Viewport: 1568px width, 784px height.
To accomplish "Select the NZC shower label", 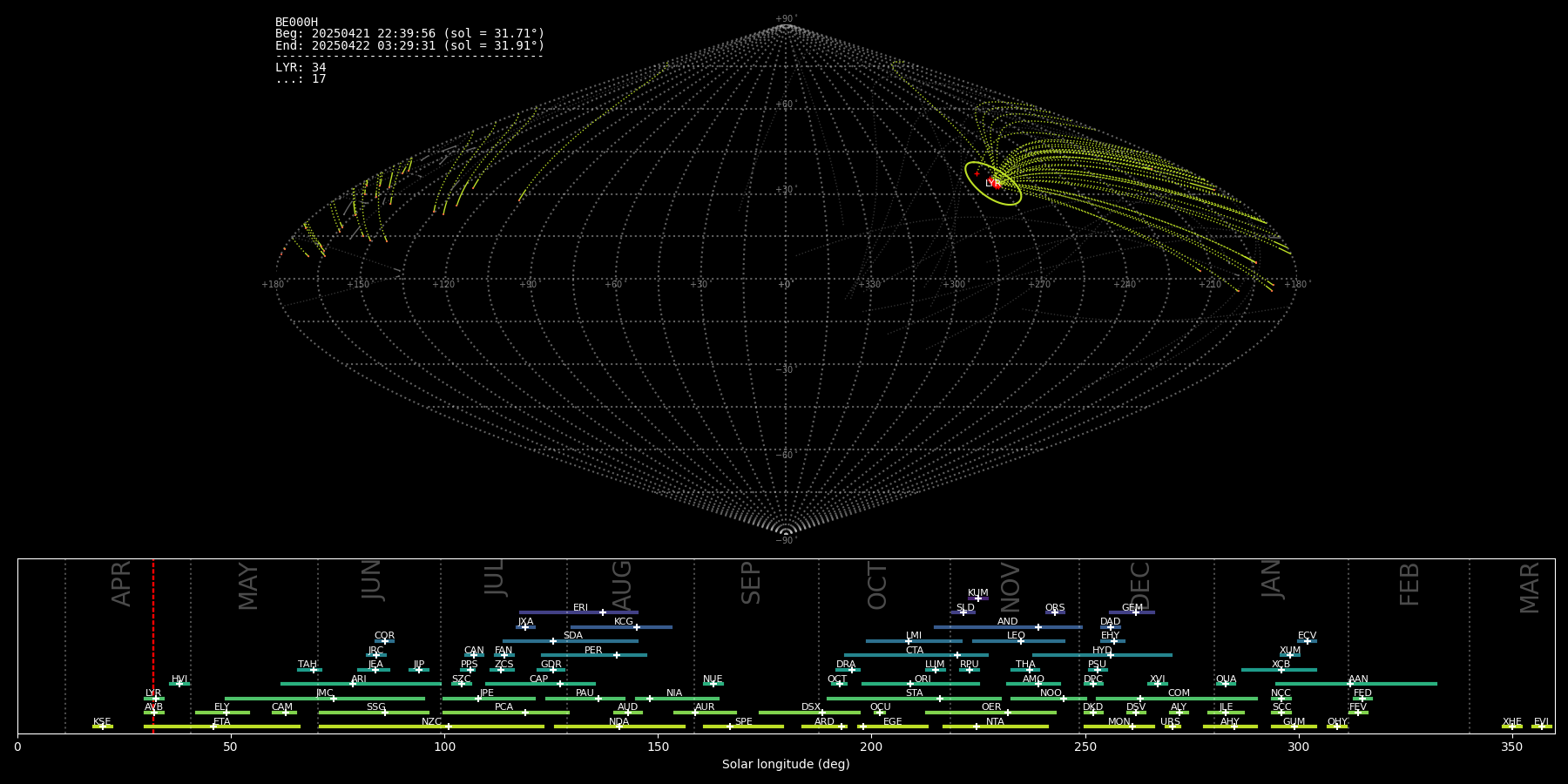I will (x=431, y=722).
